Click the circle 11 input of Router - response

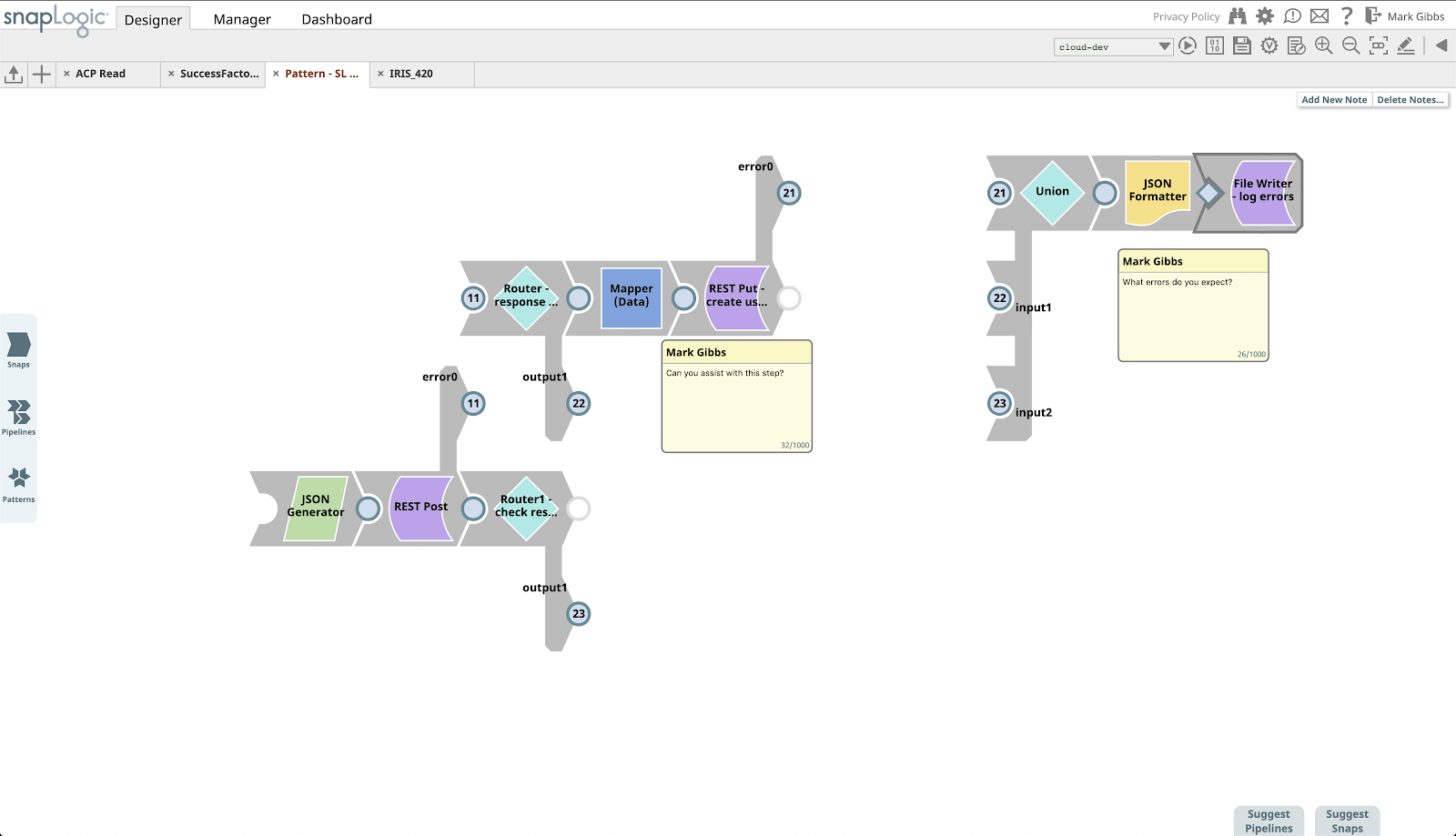click(473, 298)
